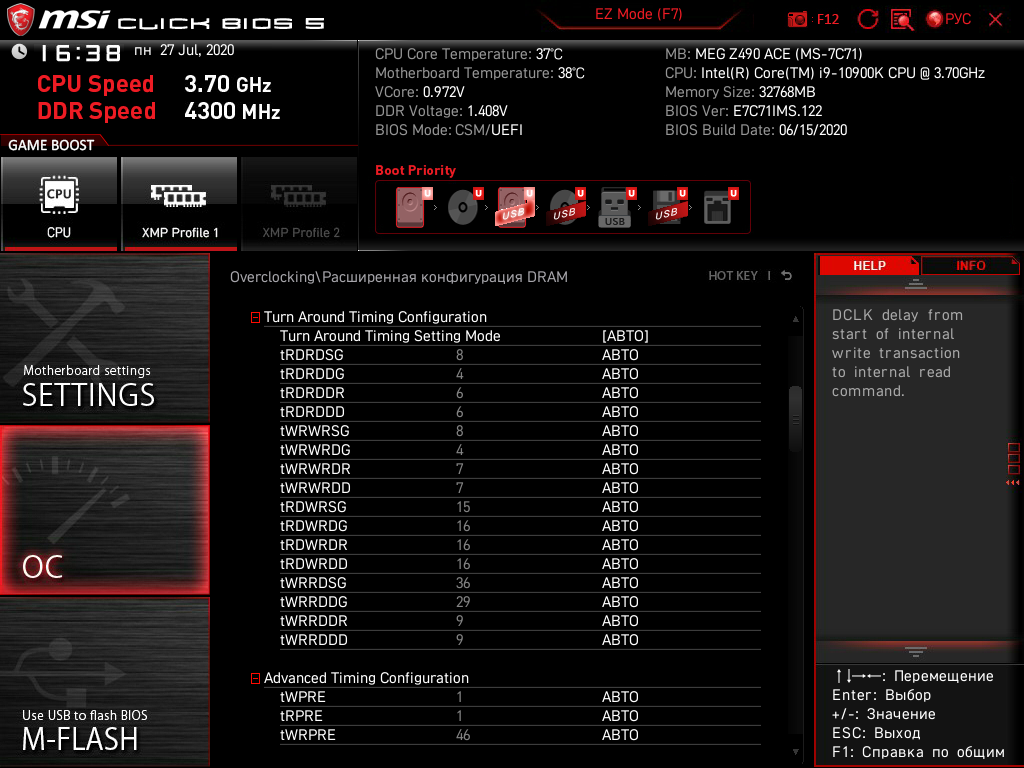Edit the tWRPRE АВТО value field

coord(620,735)
